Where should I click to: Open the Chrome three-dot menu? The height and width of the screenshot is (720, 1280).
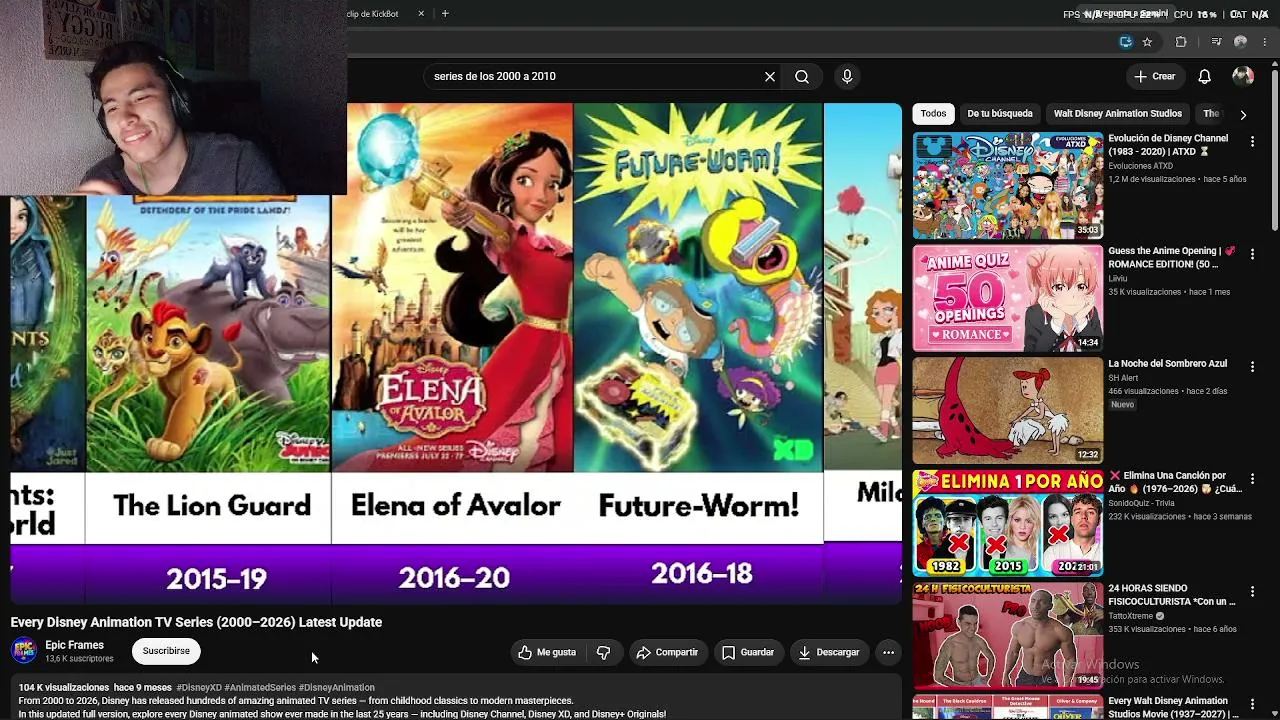click(1266, 42)
